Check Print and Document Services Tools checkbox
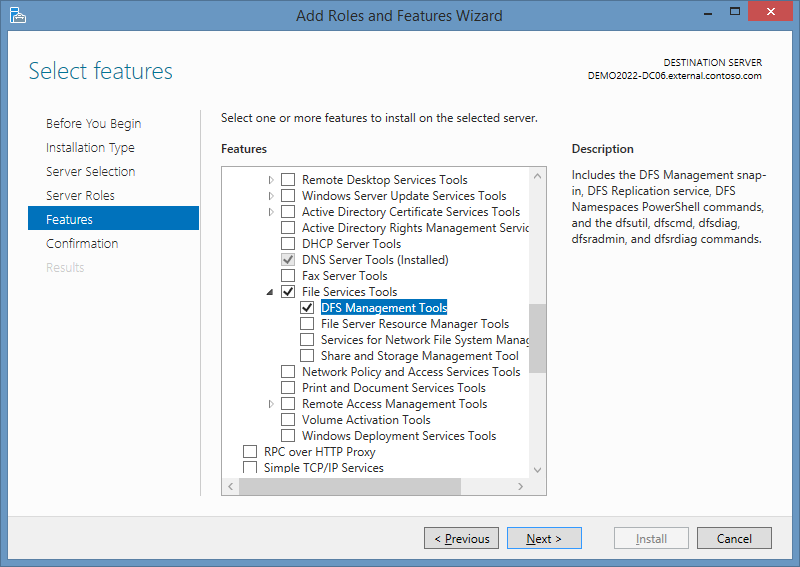Image resolution: width=800 pixels, height=567 pixels. tap(288, 387)
